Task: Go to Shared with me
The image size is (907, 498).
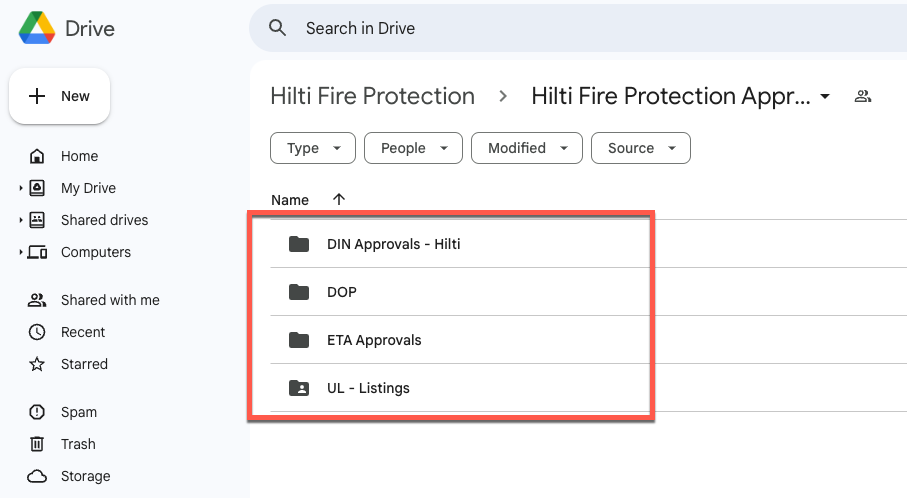Action: click(x=94, y=300)
